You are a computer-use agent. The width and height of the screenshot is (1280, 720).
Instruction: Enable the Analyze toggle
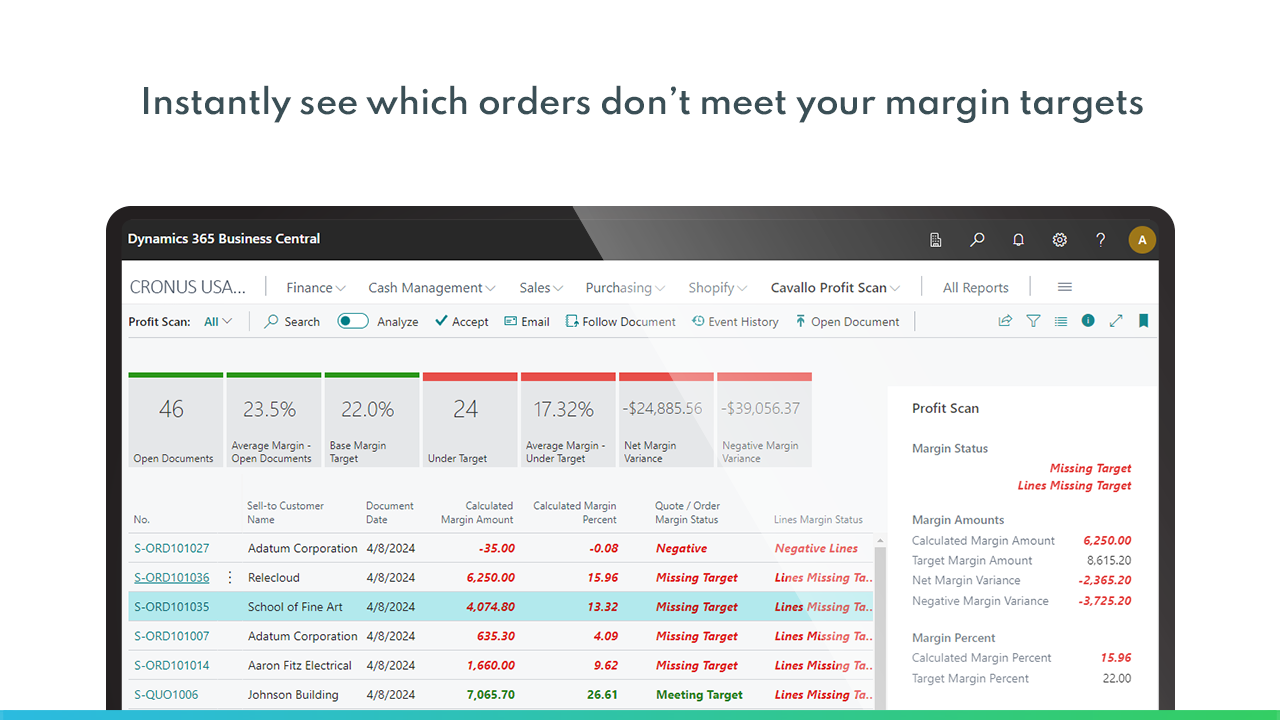click(x=352, y=321)
